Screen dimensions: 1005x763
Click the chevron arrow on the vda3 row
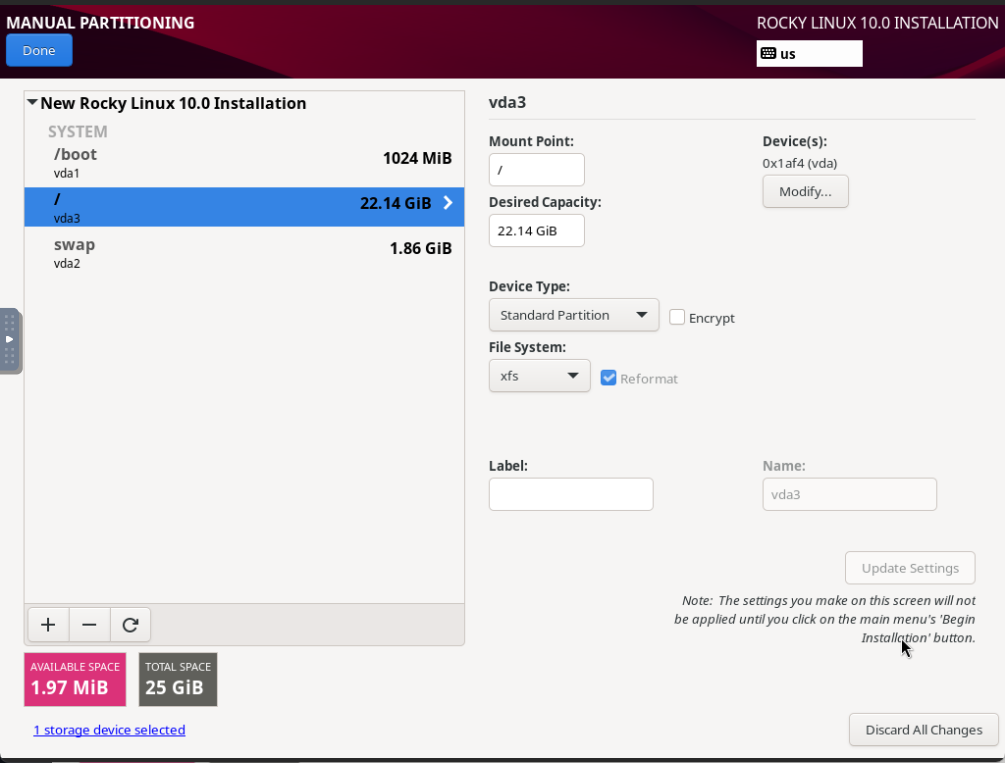click(x=448, y=203)
